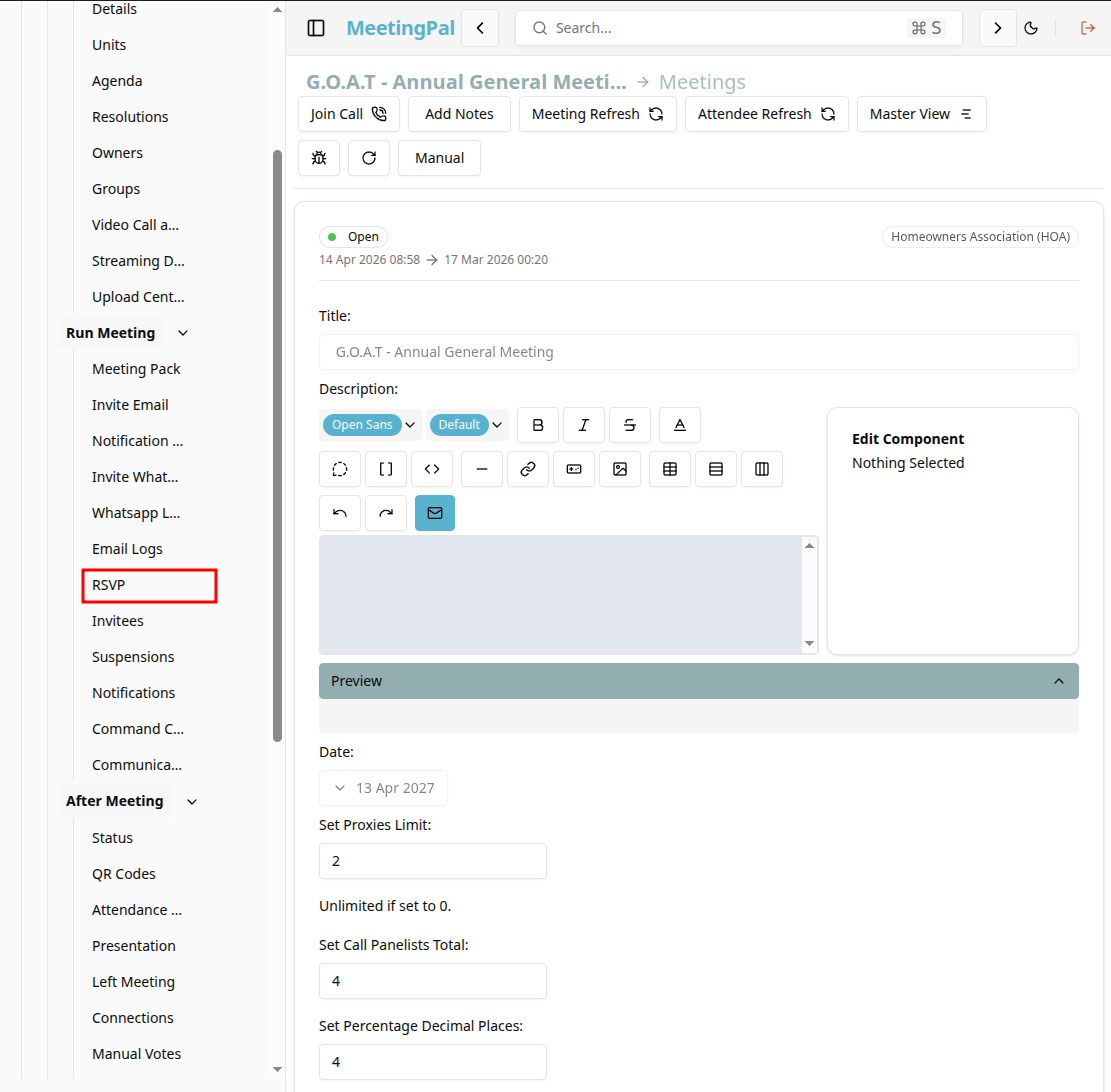Click the Title input field
1111x1092 pixels.
pos(699,352)
